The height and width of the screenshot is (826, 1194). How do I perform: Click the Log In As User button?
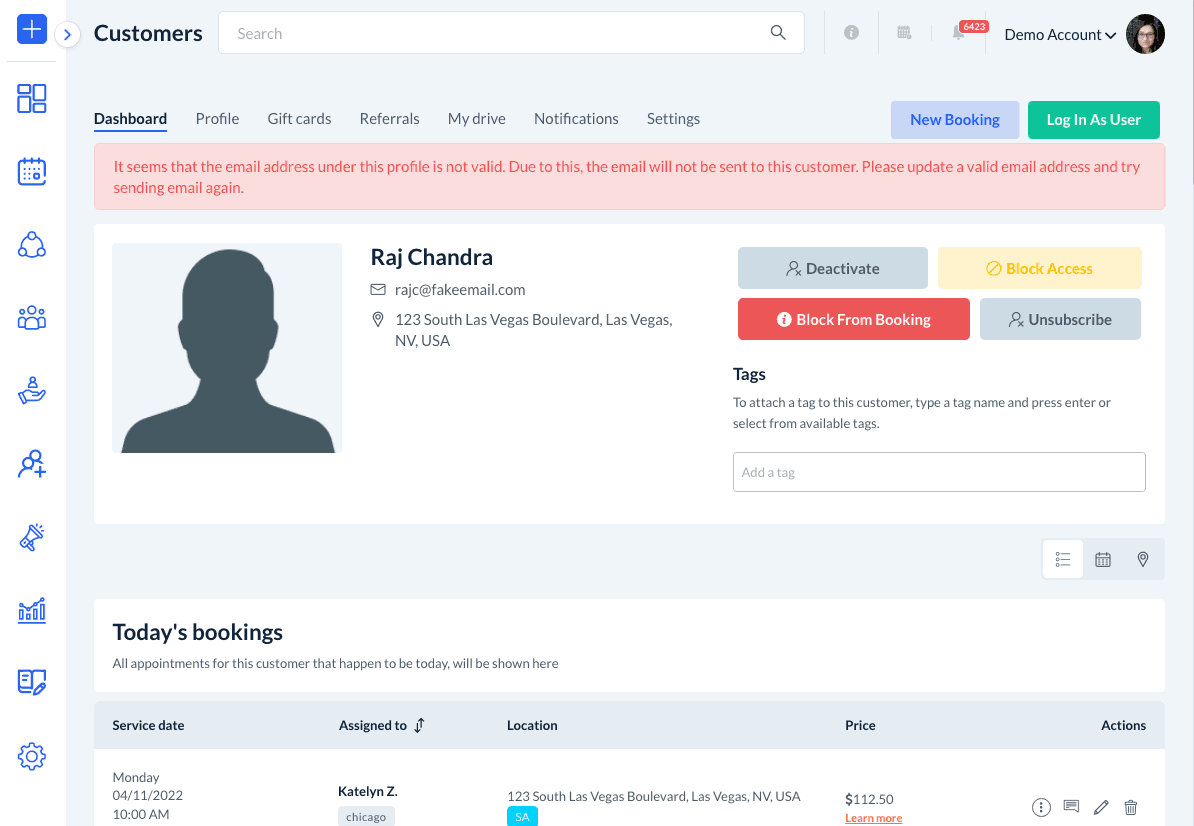click(1093, 120)
